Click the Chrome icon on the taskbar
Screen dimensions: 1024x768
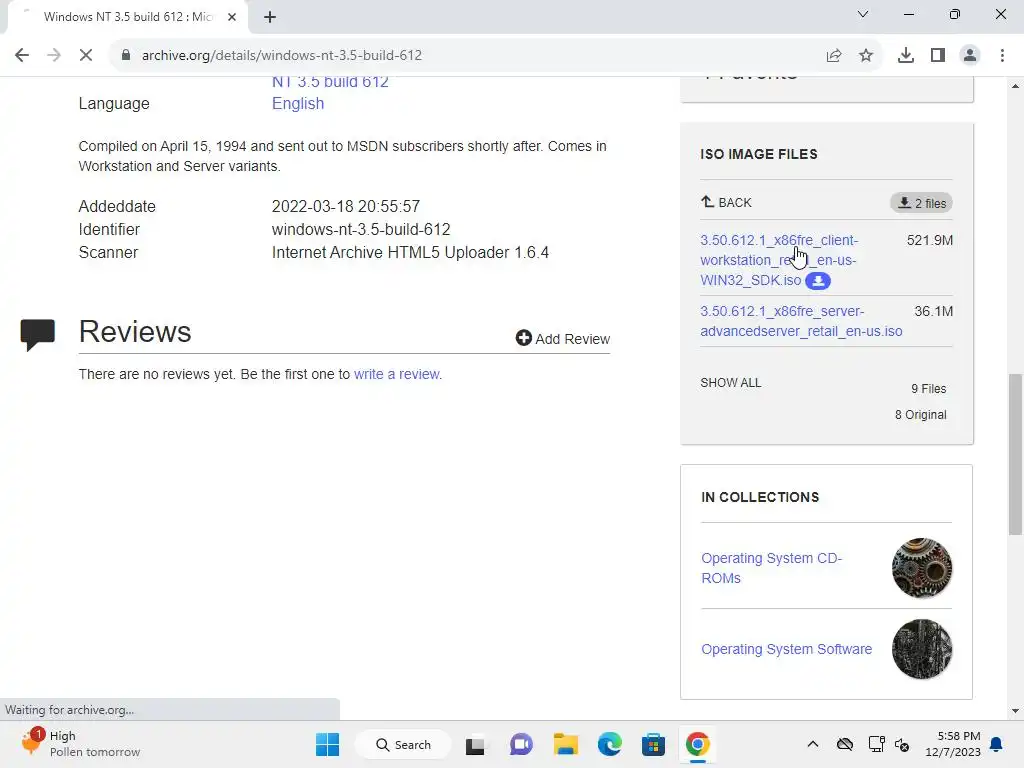[697, 744]
